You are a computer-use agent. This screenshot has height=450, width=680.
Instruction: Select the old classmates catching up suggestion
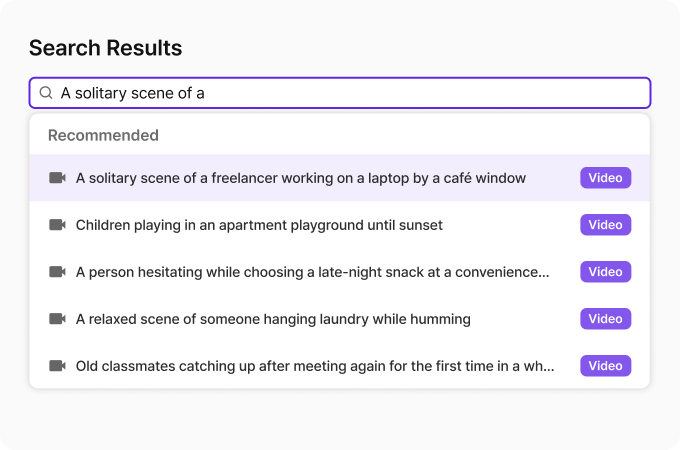tap(315, 366)
